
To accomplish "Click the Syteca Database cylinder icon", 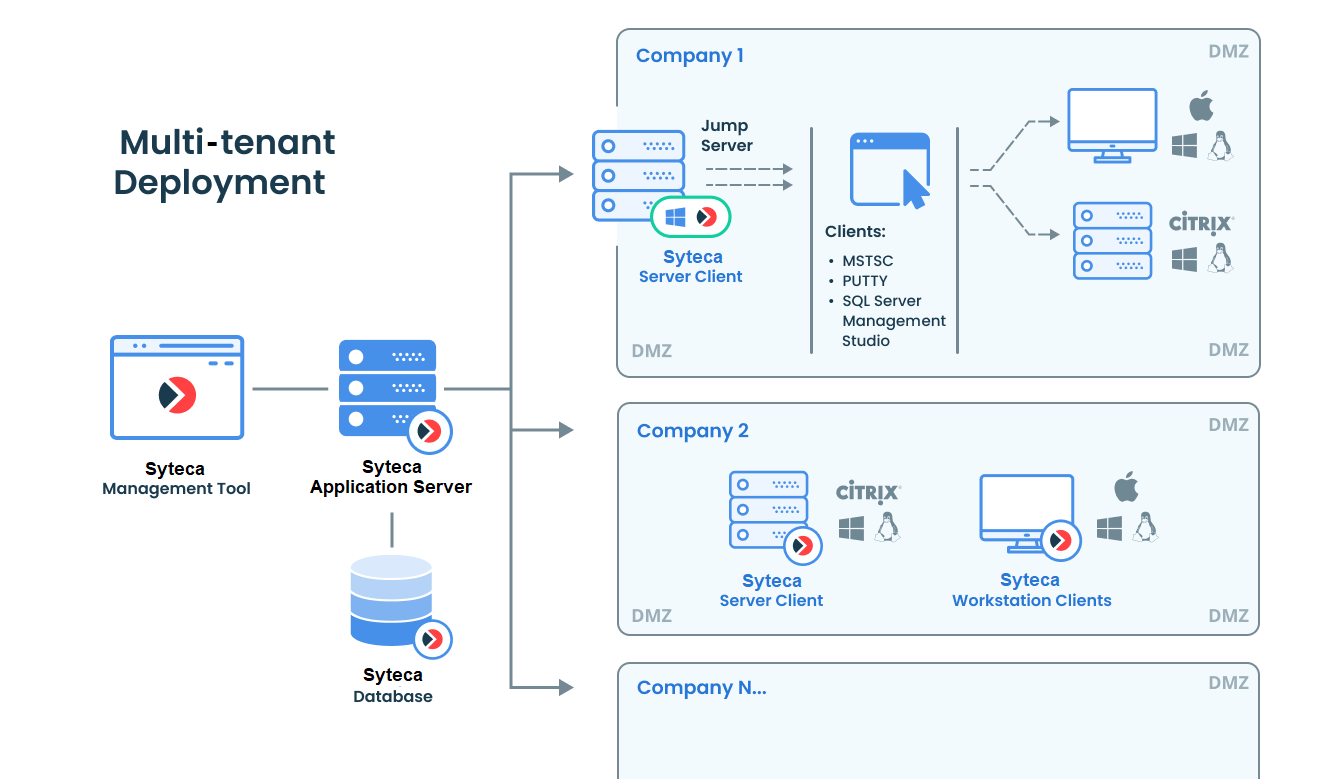I will pos(392,600).
